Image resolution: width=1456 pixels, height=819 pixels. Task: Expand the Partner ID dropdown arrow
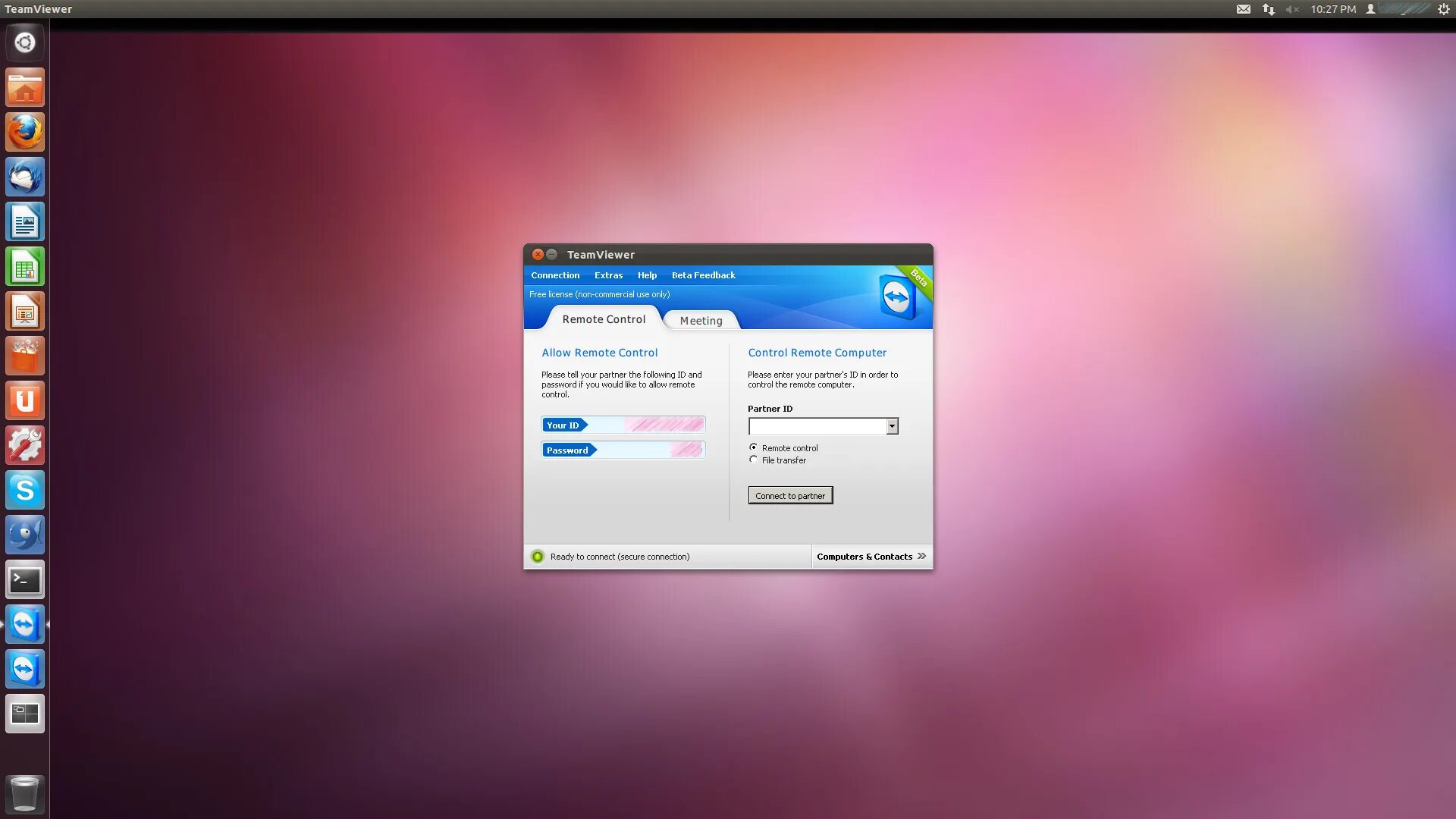point(892,426)
